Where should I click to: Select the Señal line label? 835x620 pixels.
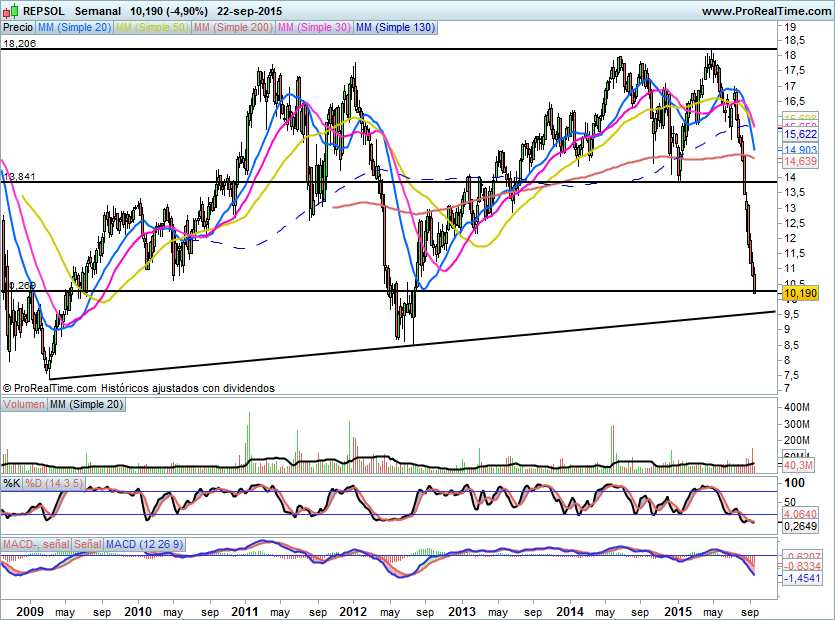(x=87, y=544)
